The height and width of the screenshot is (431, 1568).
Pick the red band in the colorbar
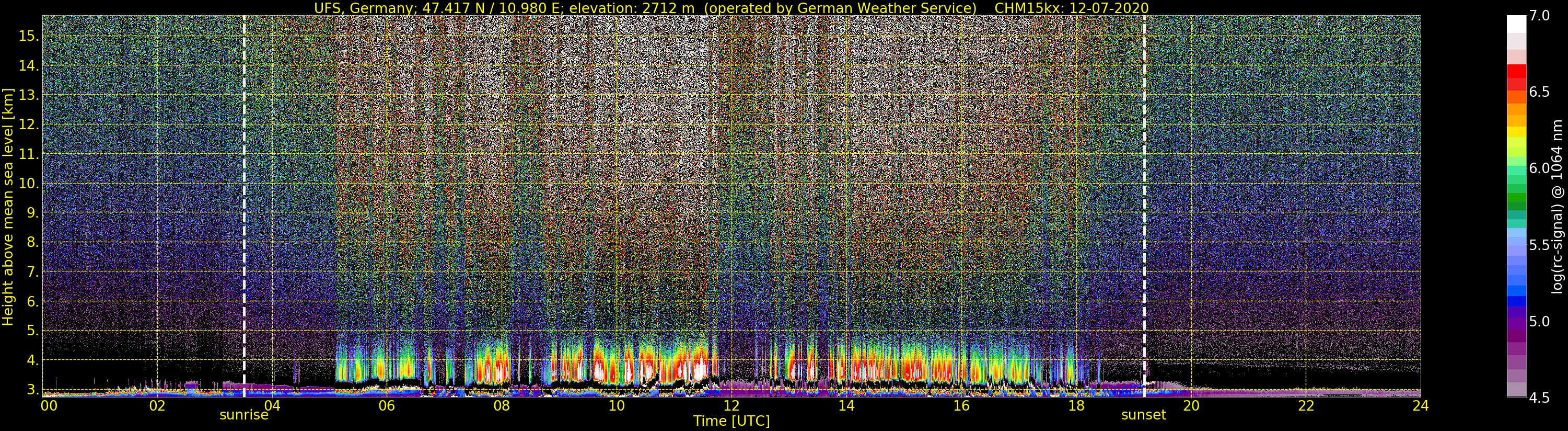(1516, 71)
